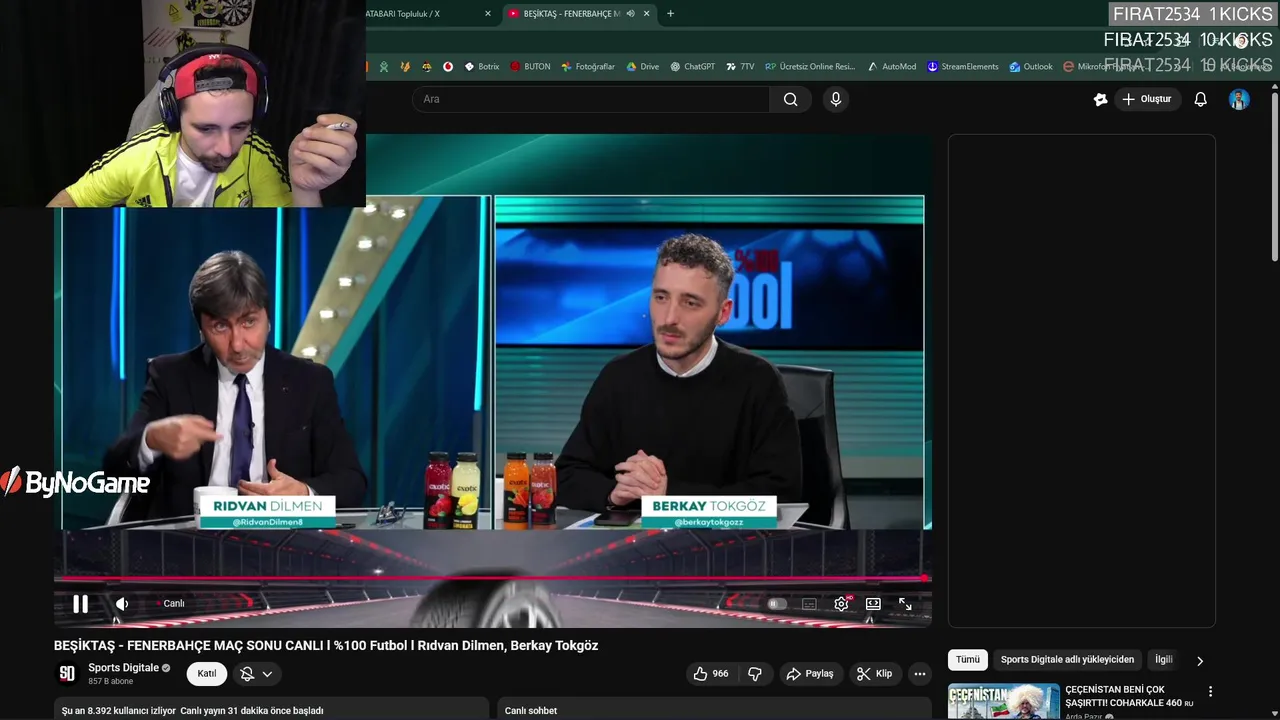Open Ücretsiz Online Resi... bookmark
Screen dimensions: 1280x720
pyautogui.click(x=810, y=67)
